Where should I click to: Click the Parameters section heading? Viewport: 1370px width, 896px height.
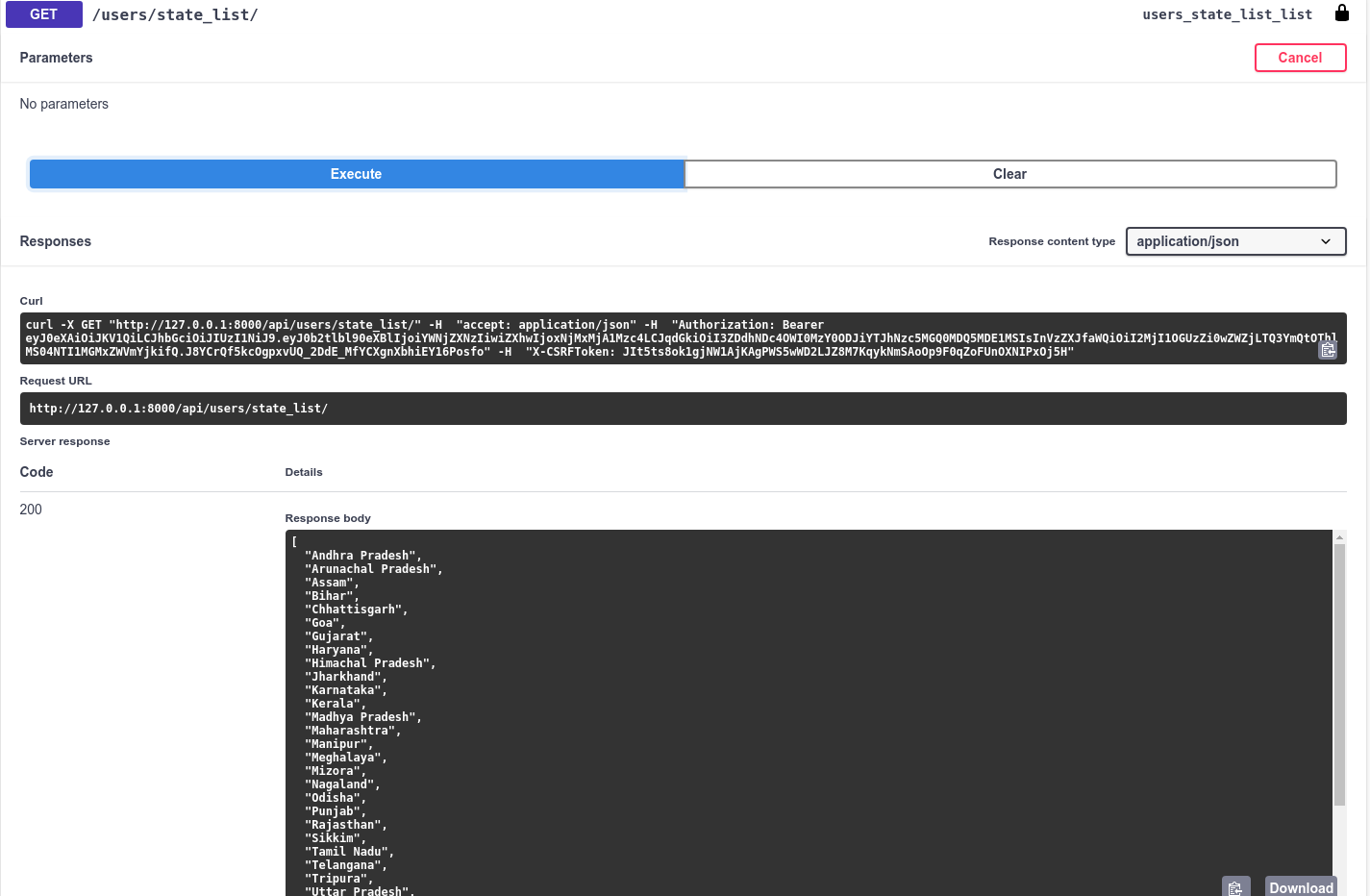coord(56,58)
